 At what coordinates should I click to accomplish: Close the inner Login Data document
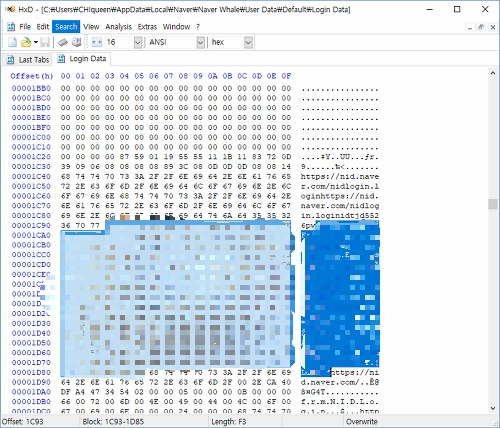tap(493, 27)
